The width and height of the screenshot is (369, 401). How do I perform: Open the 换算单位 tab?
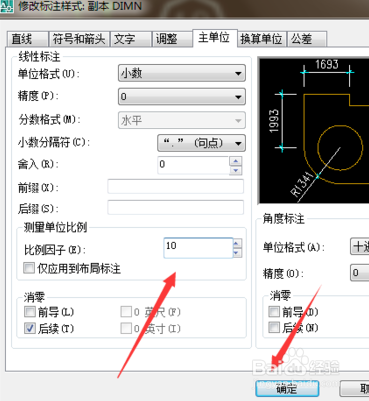pos(262,39)
